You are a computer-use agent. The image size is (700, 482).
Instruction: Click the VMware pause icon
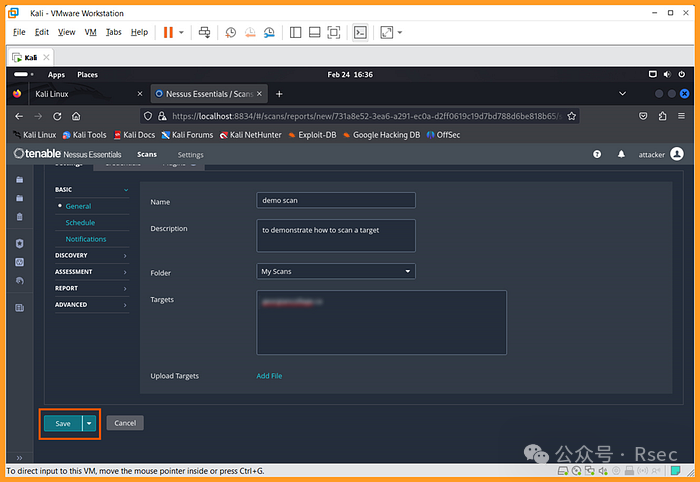point(168,32)
